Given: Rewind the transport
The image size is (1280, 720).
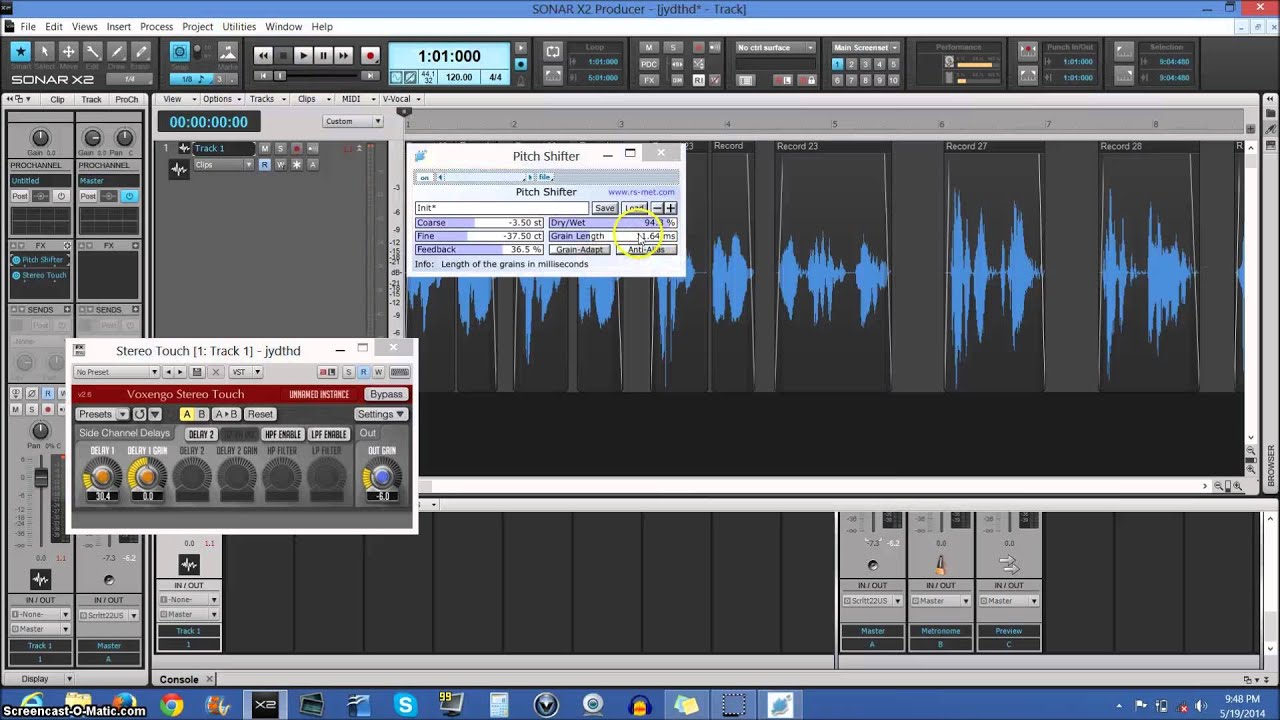Looking at the screenshot, I should (263, 56).
